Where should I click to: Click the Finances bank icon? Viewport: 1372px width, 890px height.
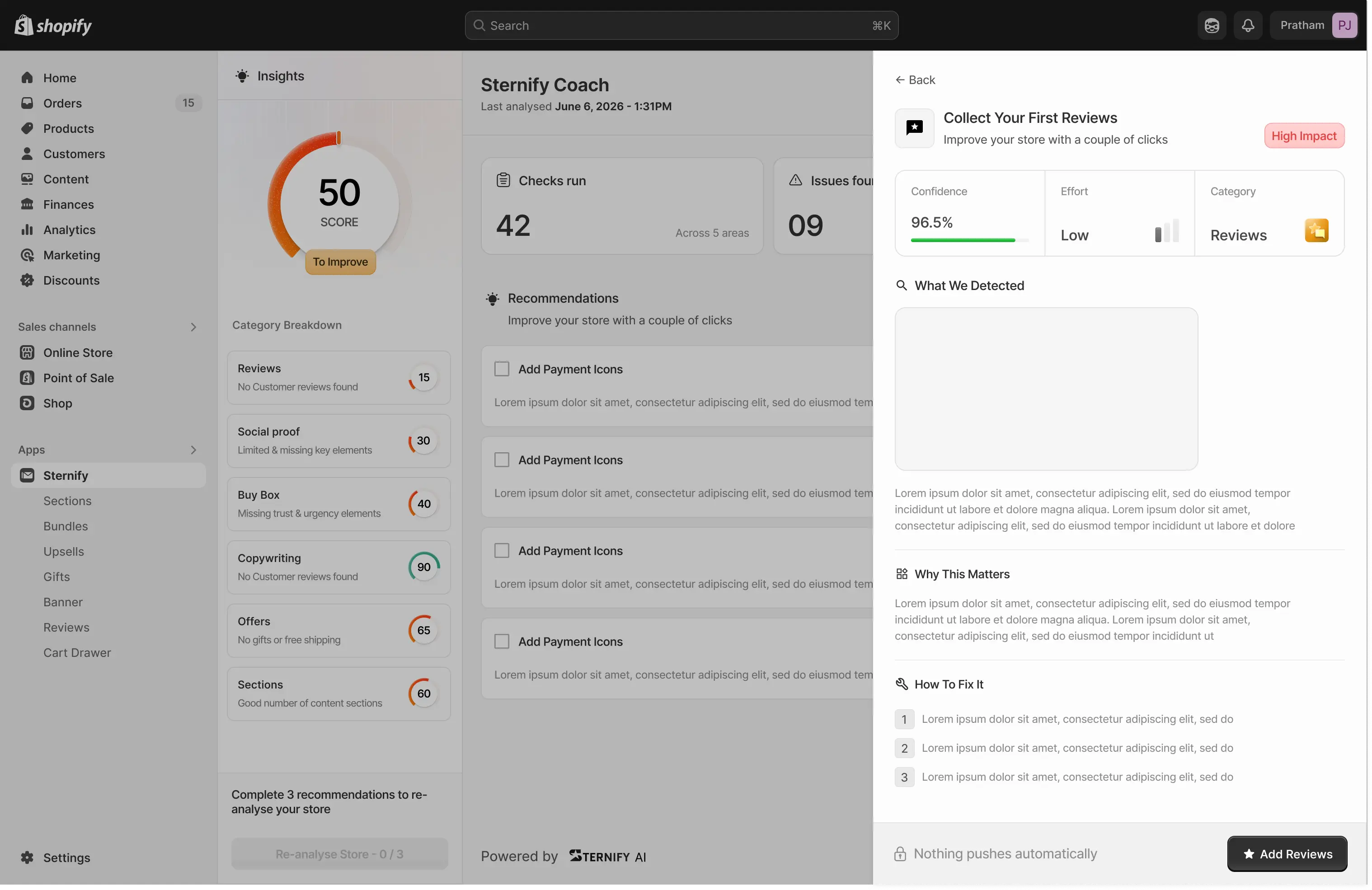pyautogui.click(x=27, y=205)
